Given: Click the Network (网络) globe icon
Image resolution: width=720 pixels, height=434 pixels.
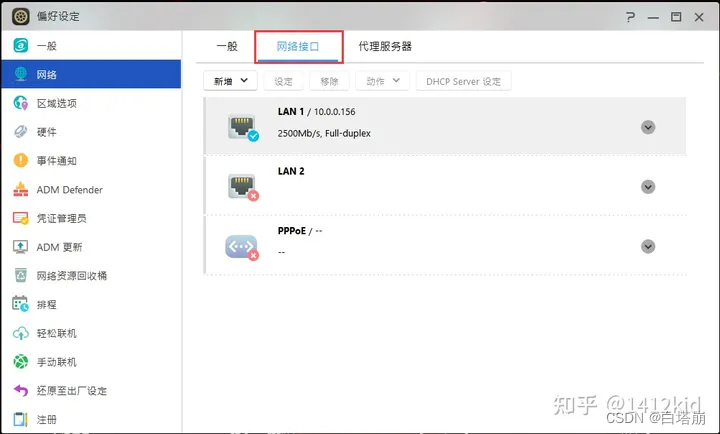Looking at the screenshot, I should (x=21, y=74).
